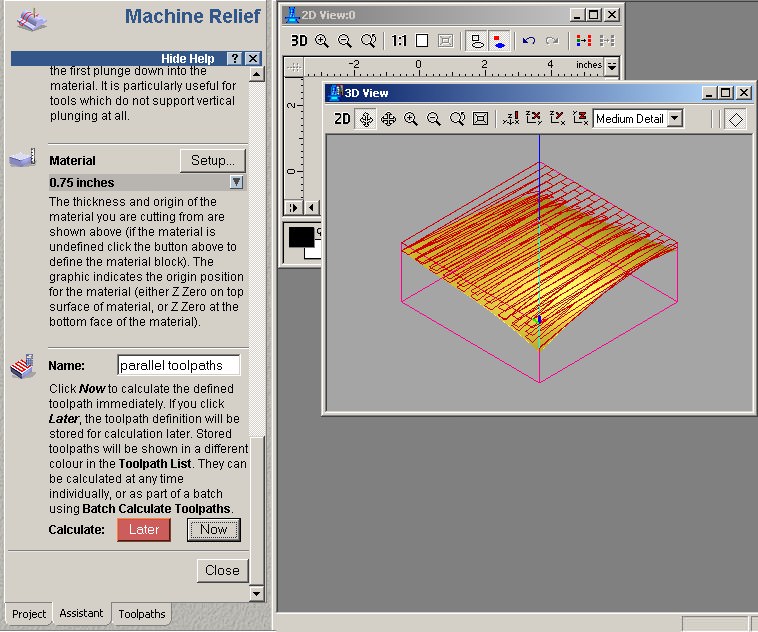The width and height of the screenshot is (758, 632).
Task: Click the colour link icon in 2D View
Action: tap(584, 41)
